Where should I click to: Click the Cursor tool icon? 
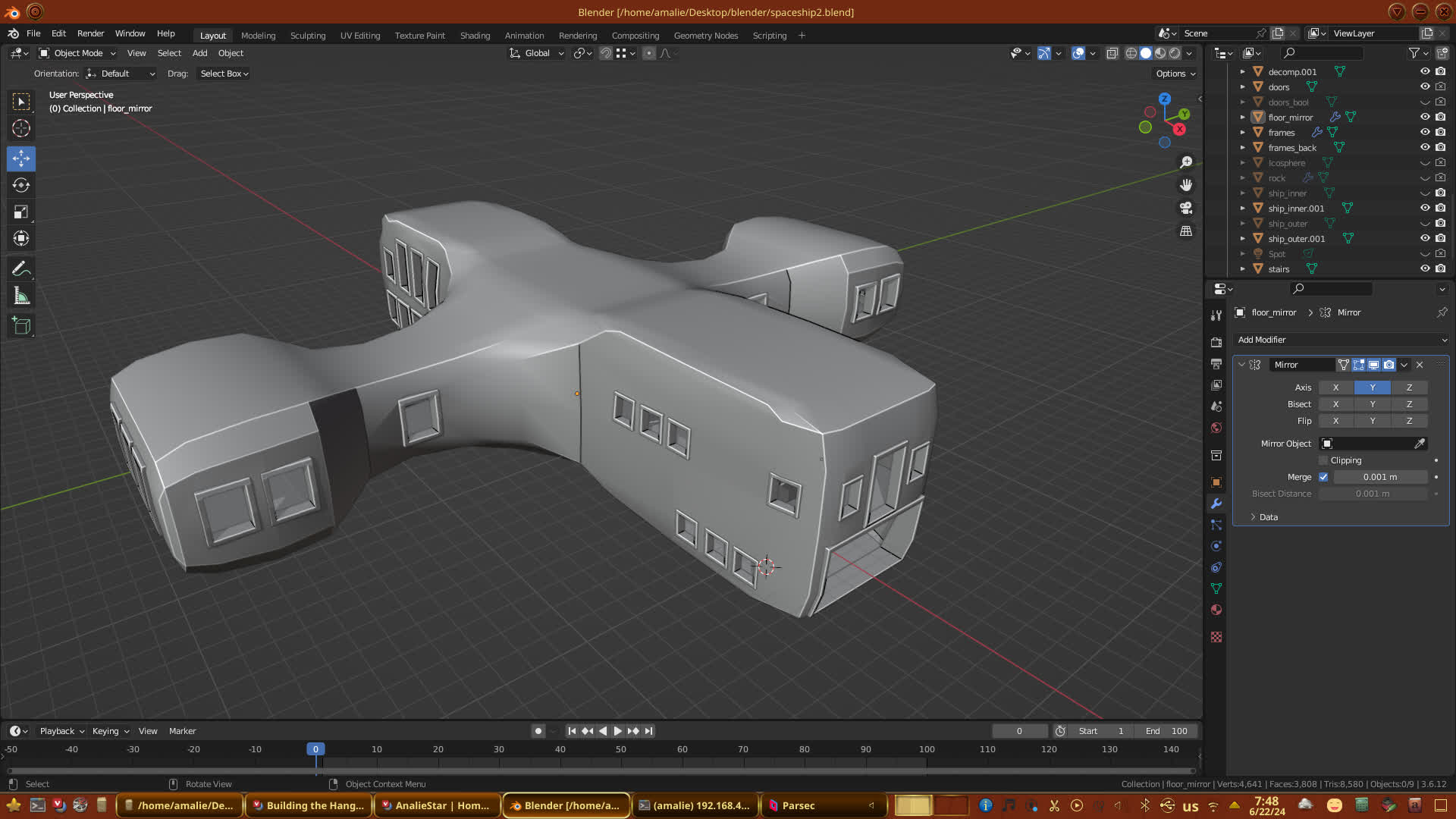21,128
